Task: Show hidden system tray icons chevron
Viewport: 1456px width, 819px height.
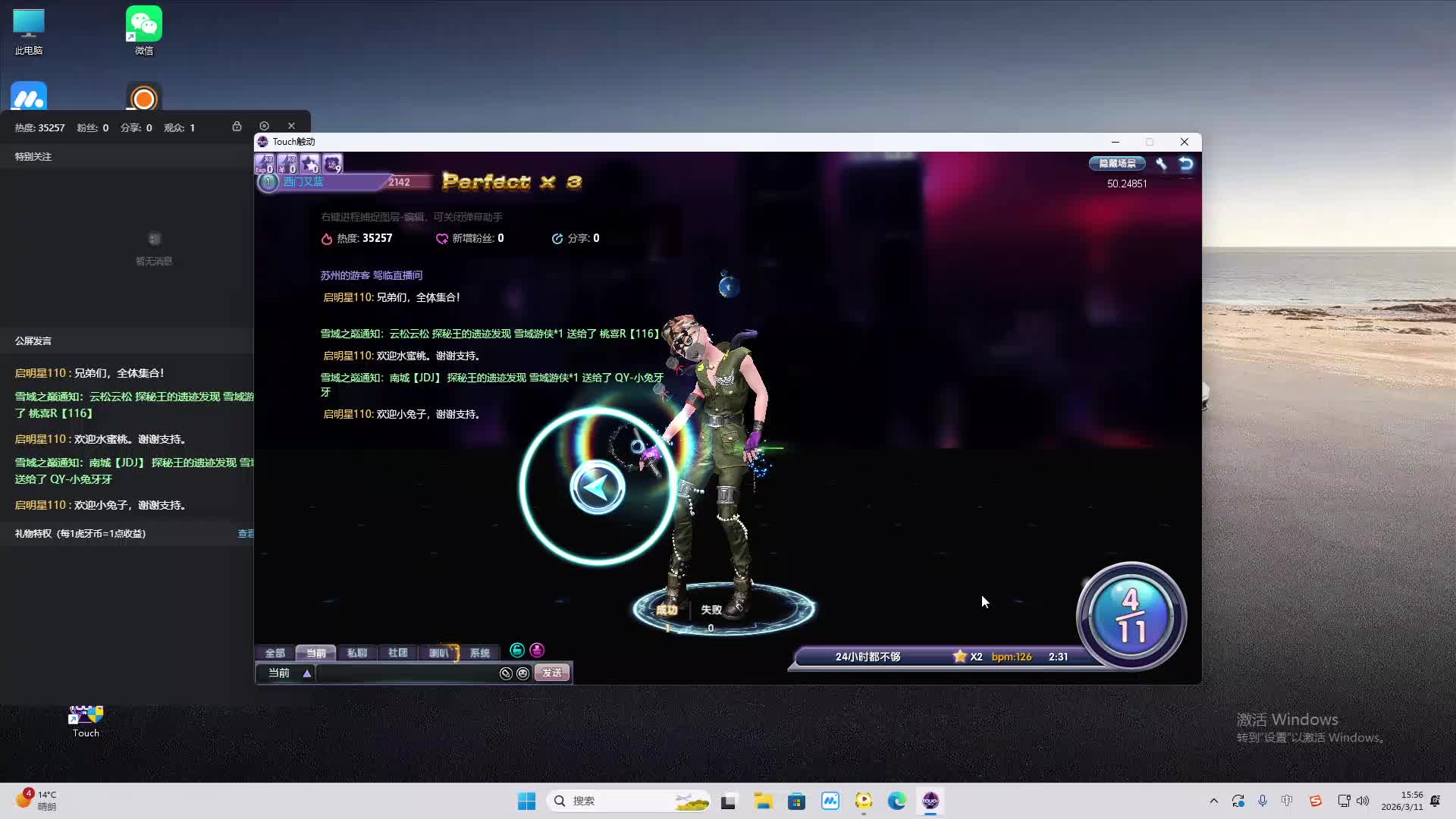Action: tap(1213, 801)
